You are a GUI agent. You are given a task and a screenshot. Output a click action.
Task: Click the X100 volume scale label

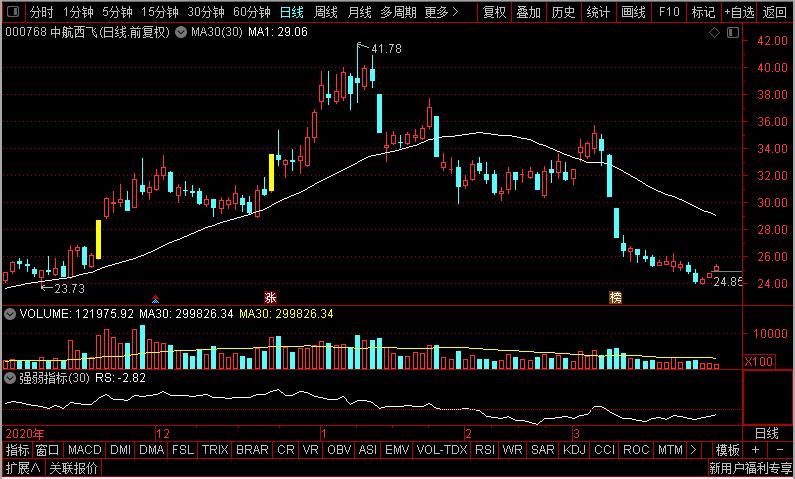point(758,361)
